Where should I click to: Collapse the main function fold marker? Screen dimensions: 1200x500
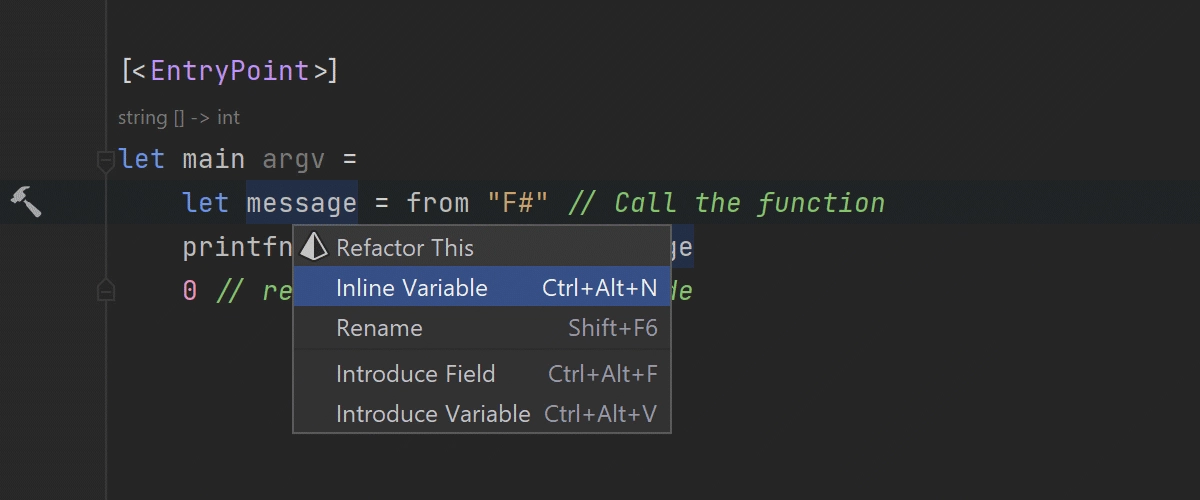click(105, 160)
